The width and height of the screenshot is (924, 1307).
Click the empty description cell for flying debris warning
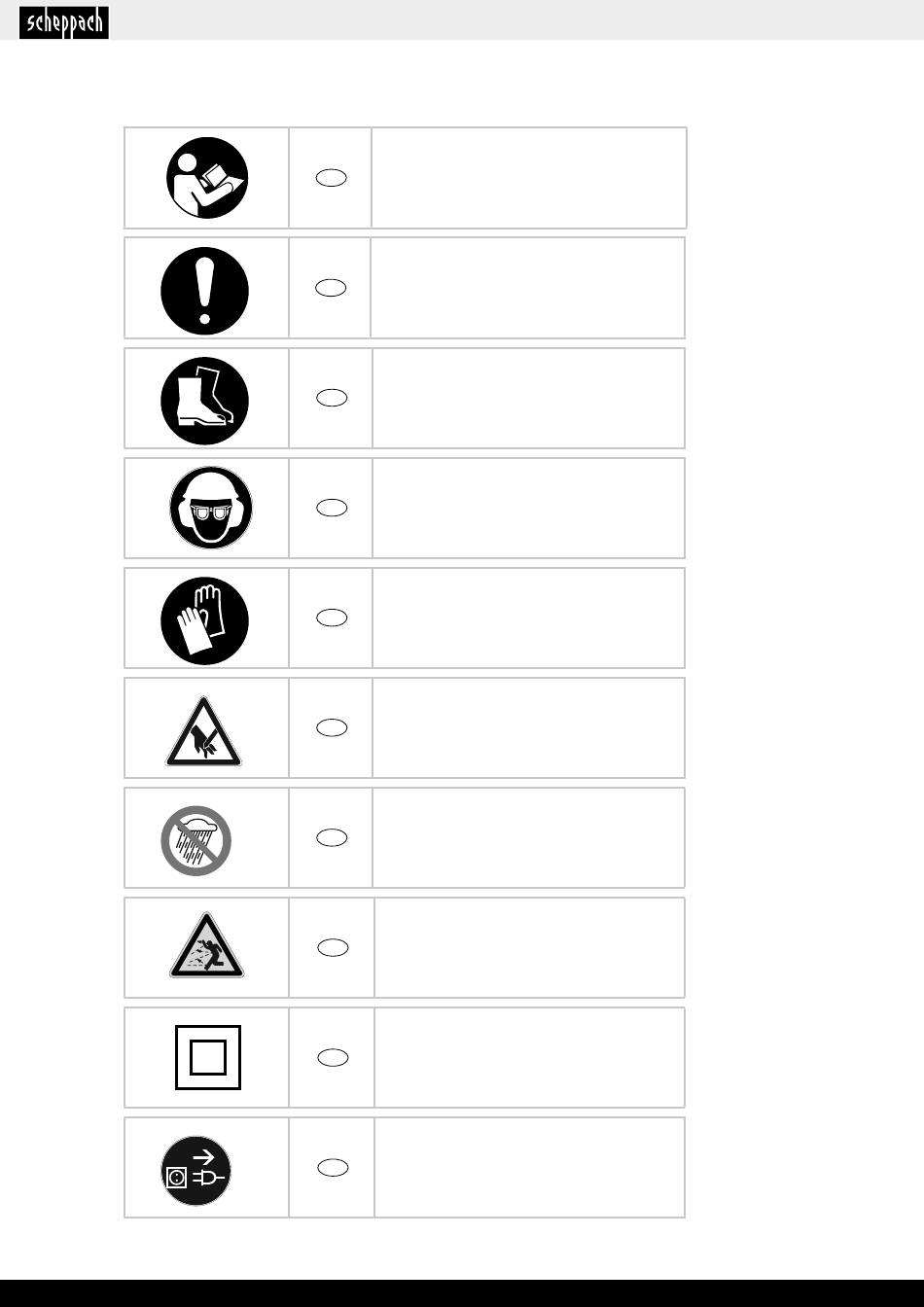[529, 947]
